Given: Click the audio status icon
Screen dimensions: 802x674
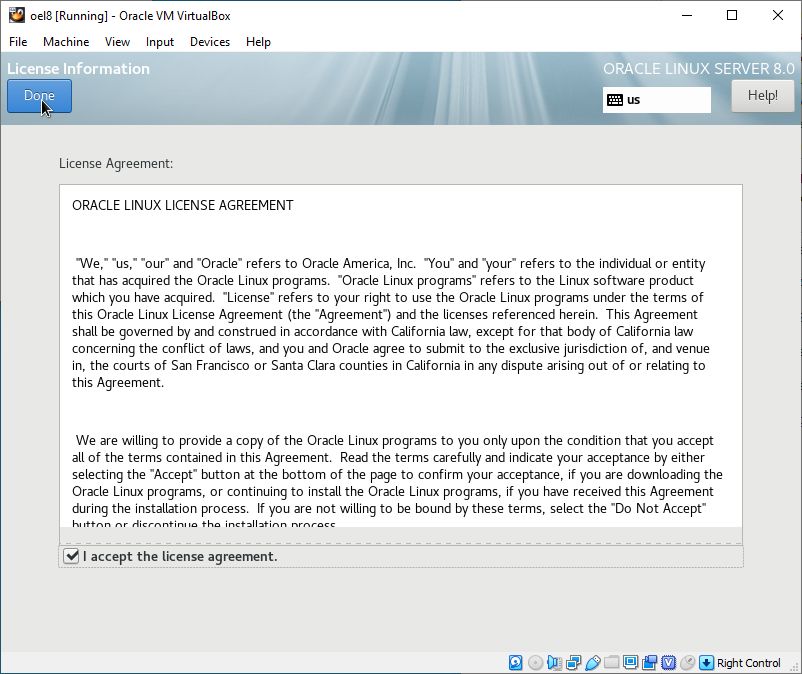Looking at the screenshot, I should click(554, 663).
